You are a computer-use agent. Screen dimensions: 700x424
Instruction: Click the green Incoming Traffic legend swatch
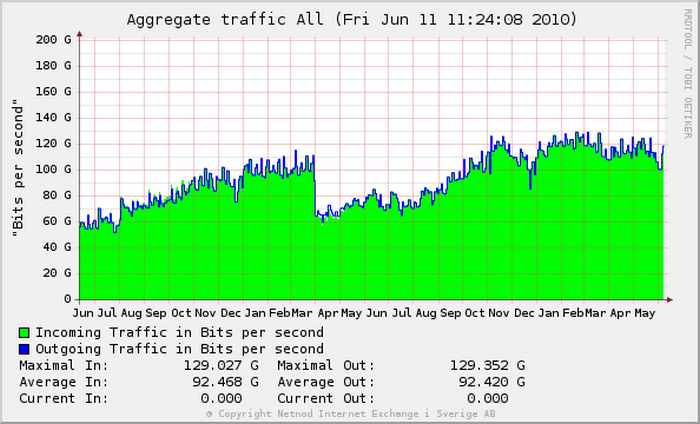(24, 333)
